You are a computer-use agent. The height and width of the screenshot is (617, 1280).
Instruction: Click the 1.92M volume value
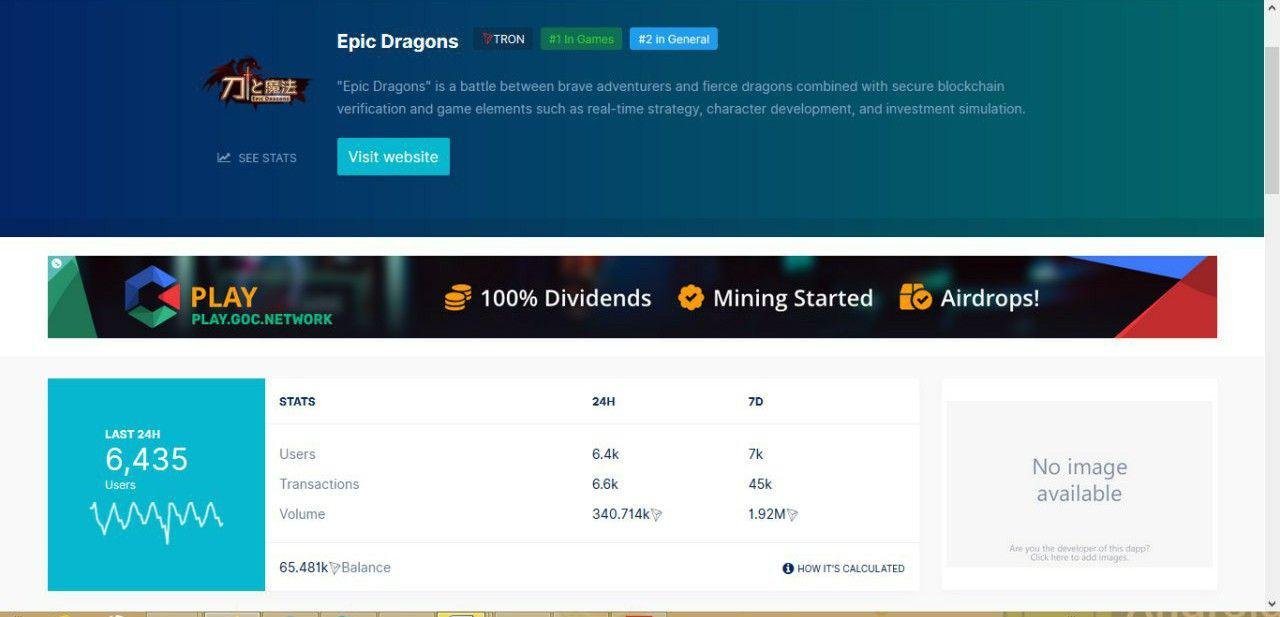[766, 514]
